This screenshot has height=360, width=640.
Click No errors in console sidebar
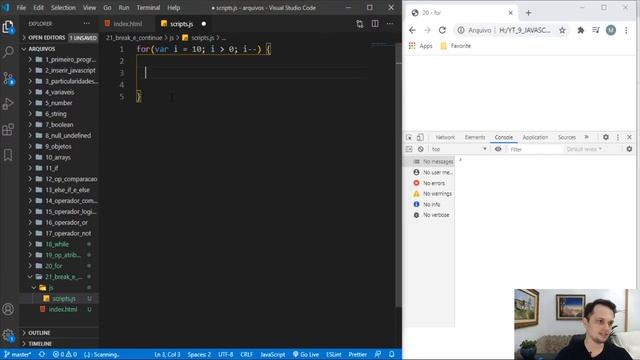433,183
